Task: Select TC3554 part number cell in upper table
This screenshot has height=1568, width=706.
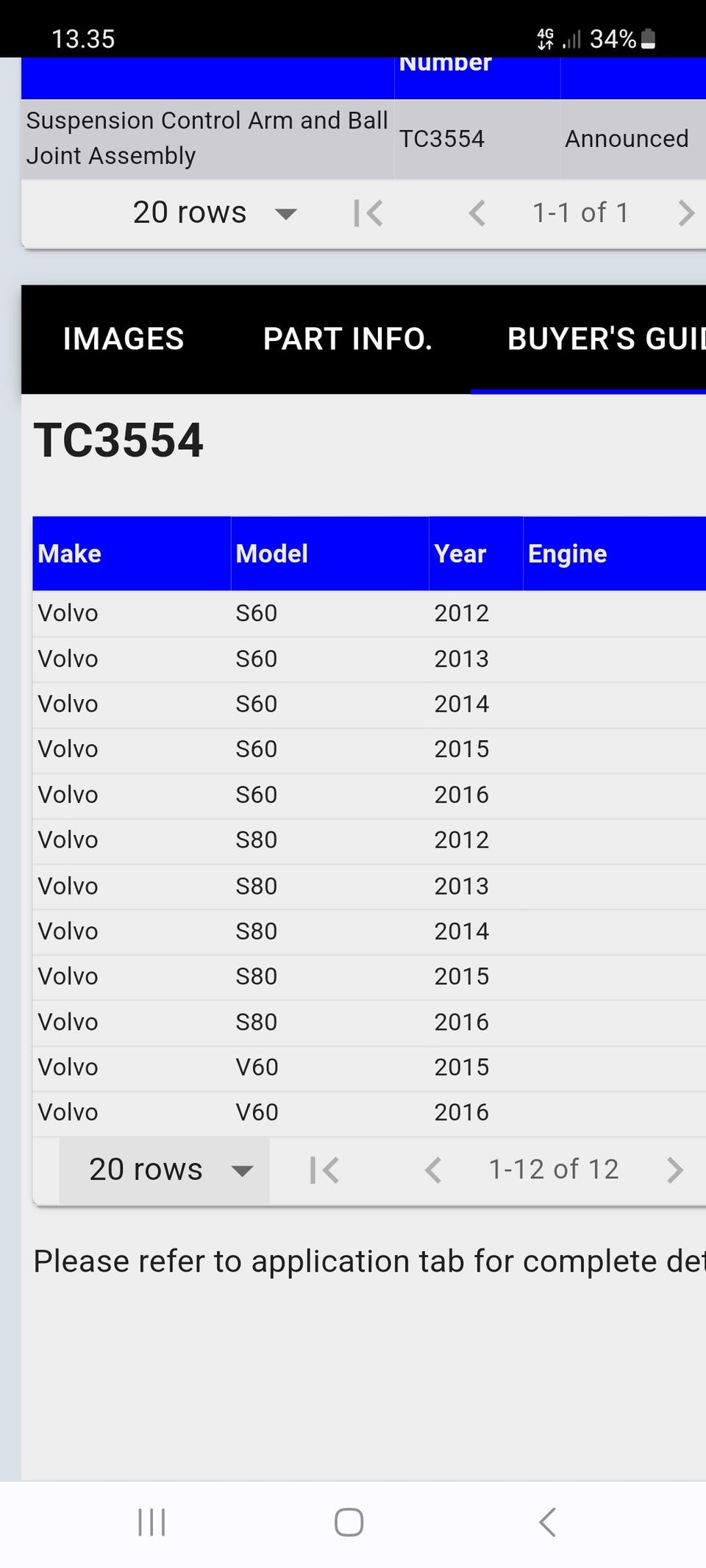Action: coord(442,138)
